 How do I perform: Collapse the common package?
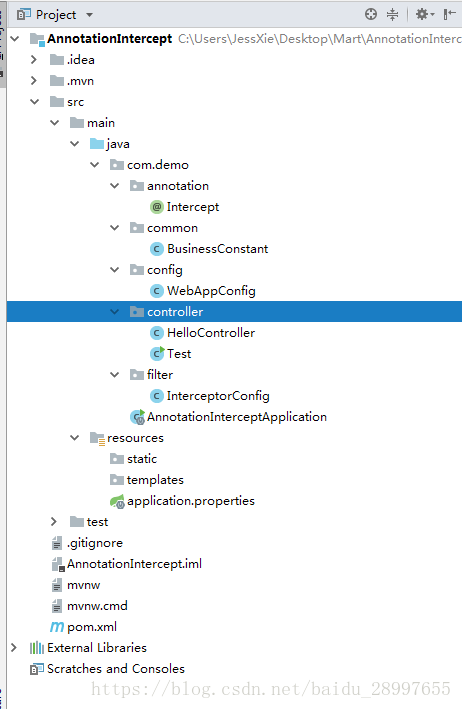(114, 228)
